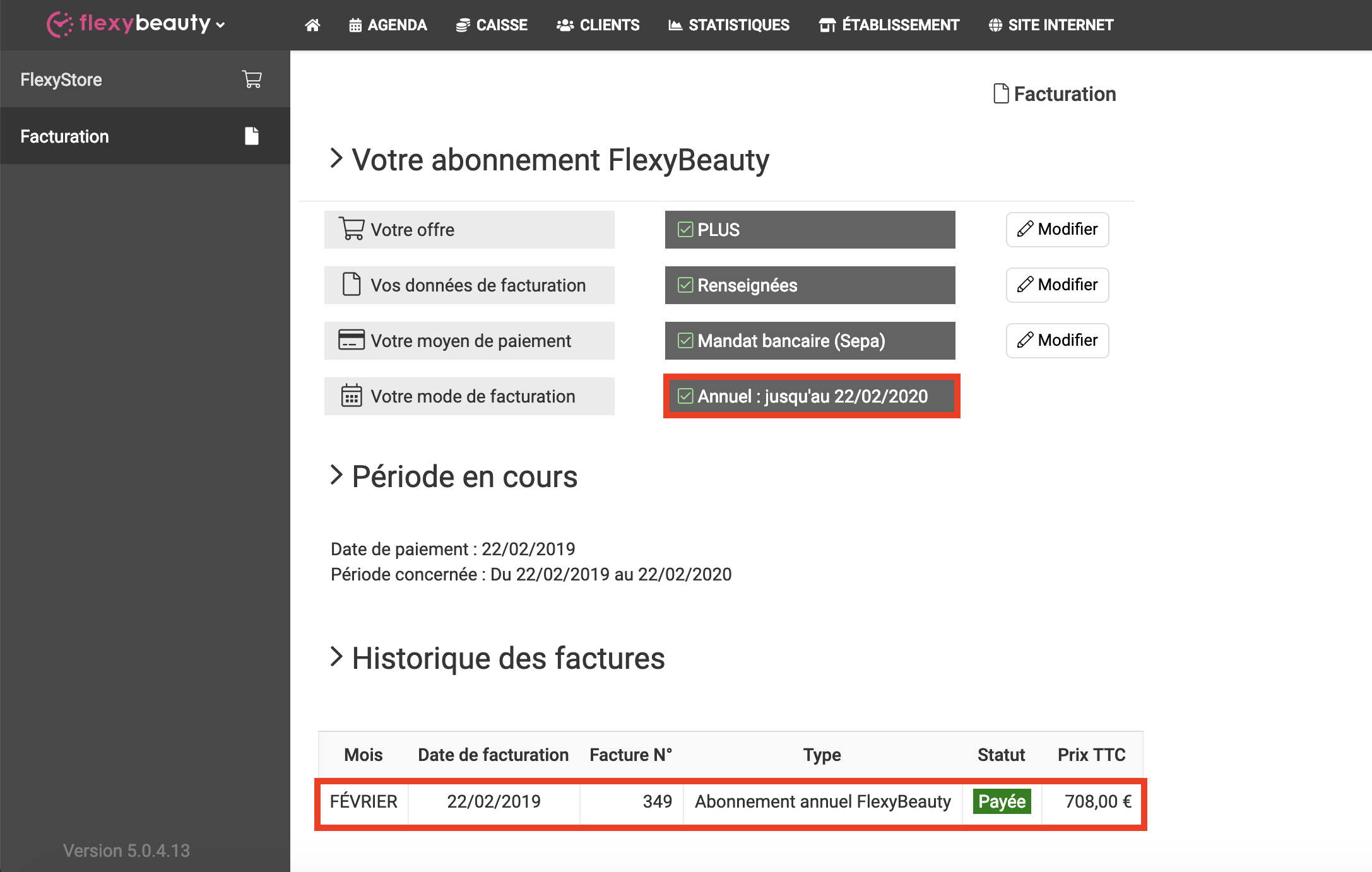Viewport: 1372px width, 872px height.
Task: Click the Annuel jusqu'au 22/02/2020 checkmark
Action: click(x=685, y=396)
